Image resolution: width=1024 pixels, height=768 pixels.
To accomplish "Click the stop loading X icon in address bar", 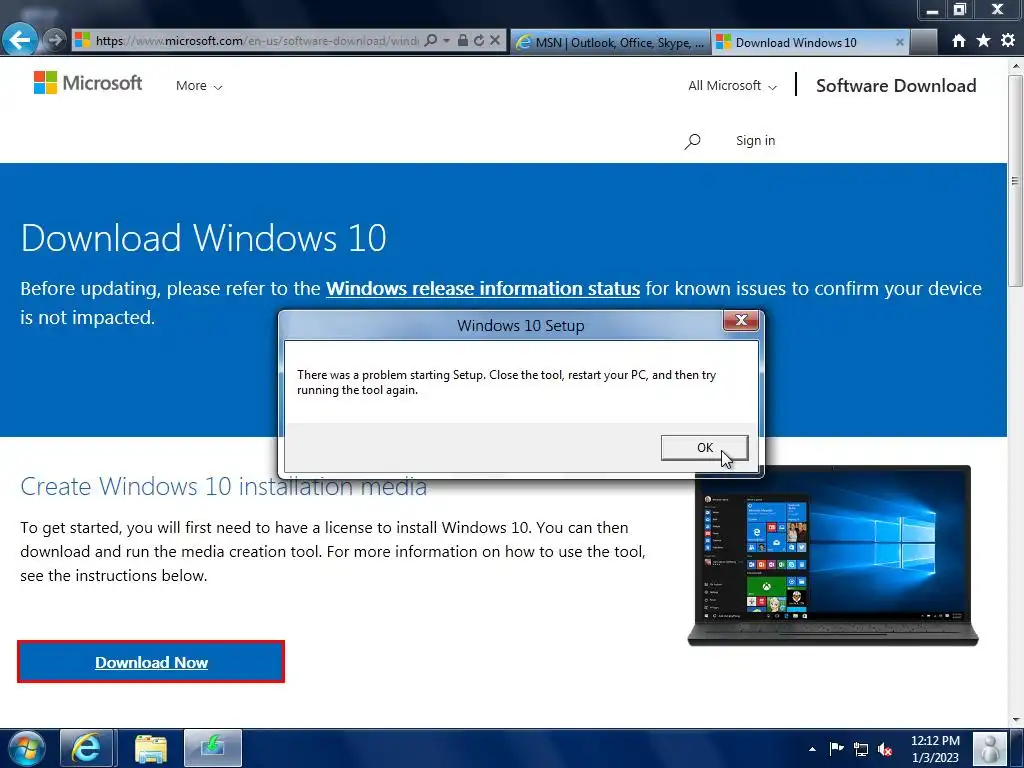I will [495, 40].
